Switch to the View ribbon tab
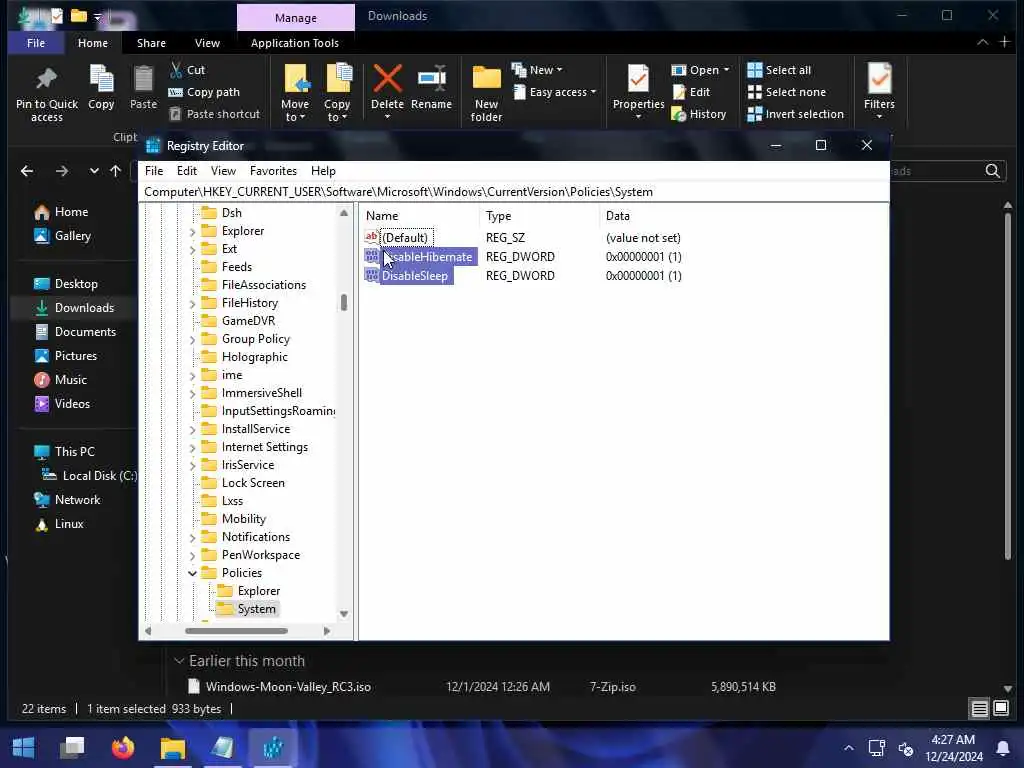Screen dimensions: 1024x768 [x=207, y=43]
